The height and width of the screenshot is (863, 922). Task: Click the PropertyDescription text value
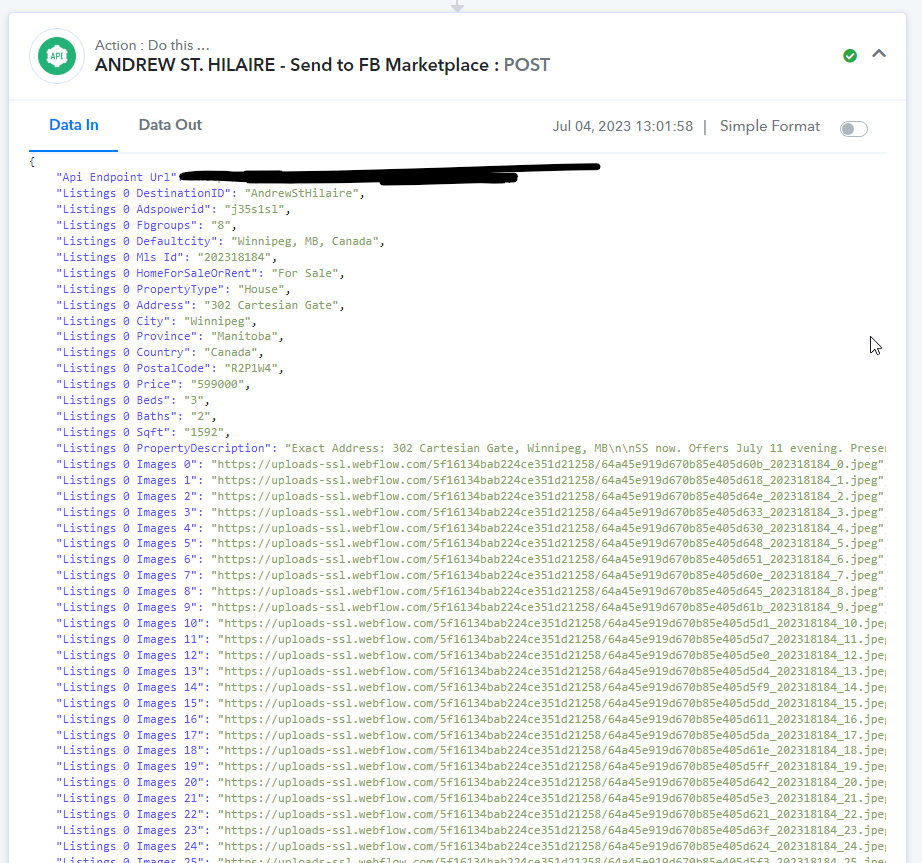585,448
